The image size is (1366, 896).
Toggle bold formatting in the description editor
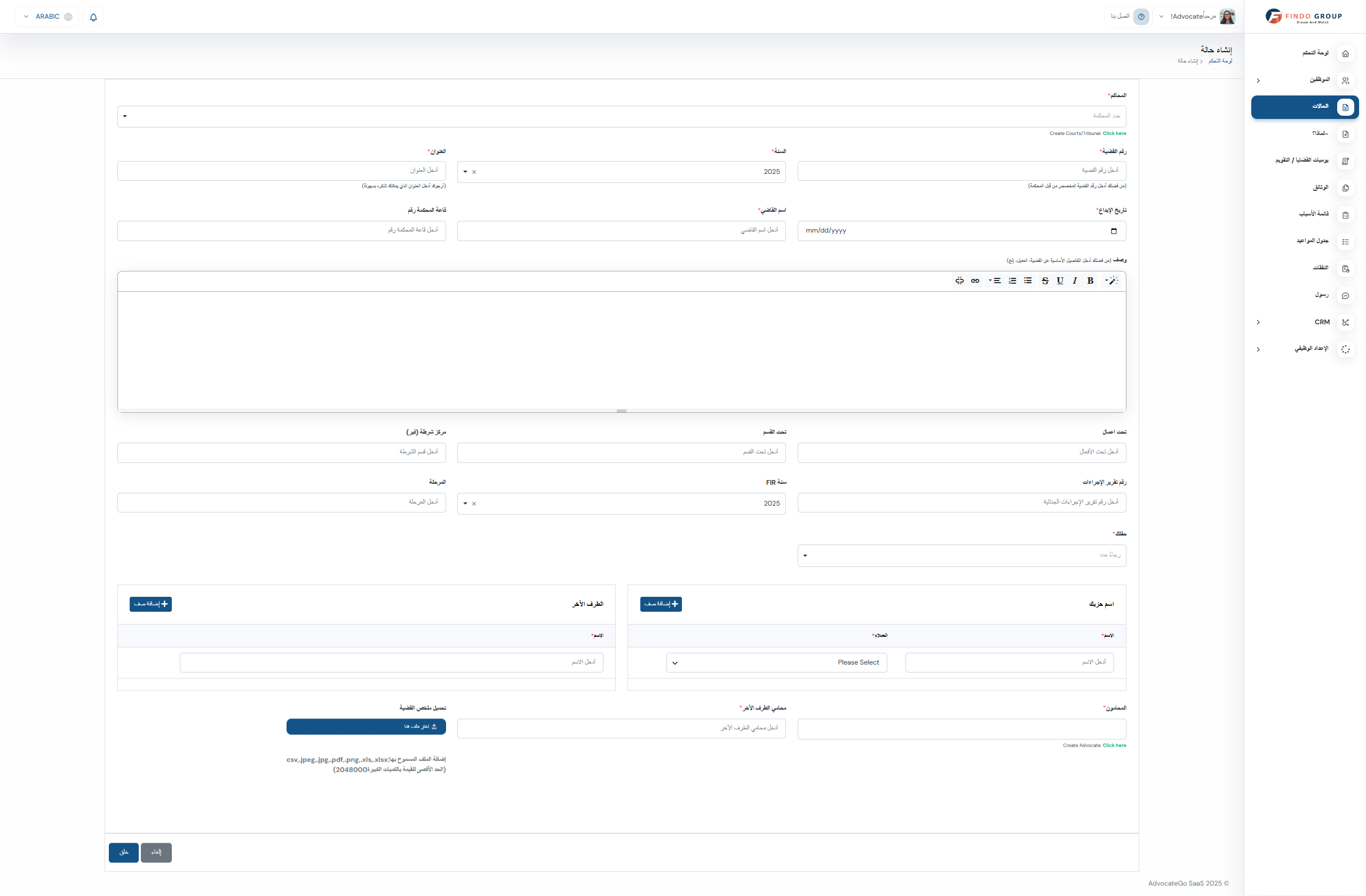1090,281
